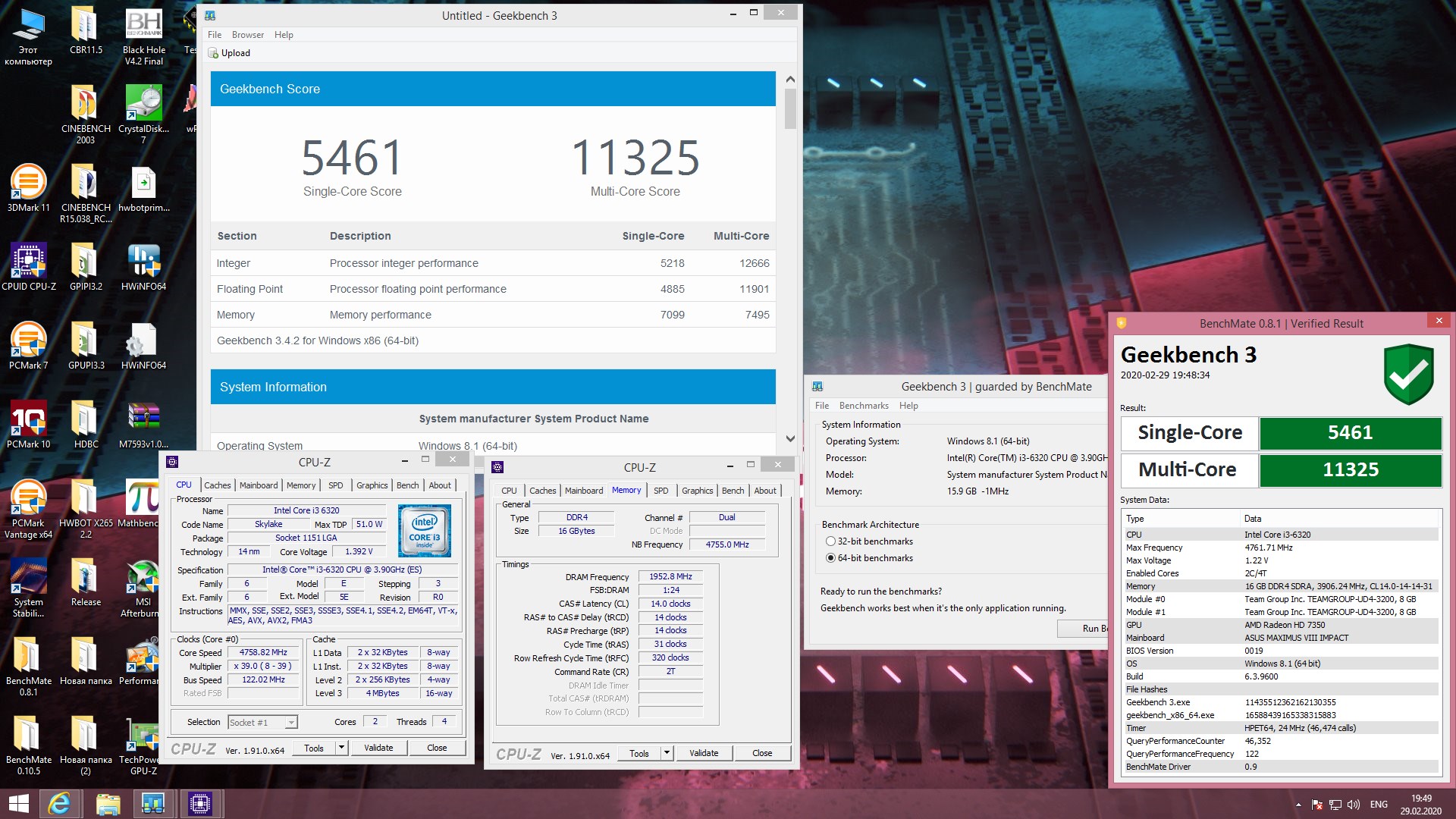Screen dimensions: 1456x819
Task: Launch HWiNFO64 shortcut below CPUID row
Action: tap(143, 266)
